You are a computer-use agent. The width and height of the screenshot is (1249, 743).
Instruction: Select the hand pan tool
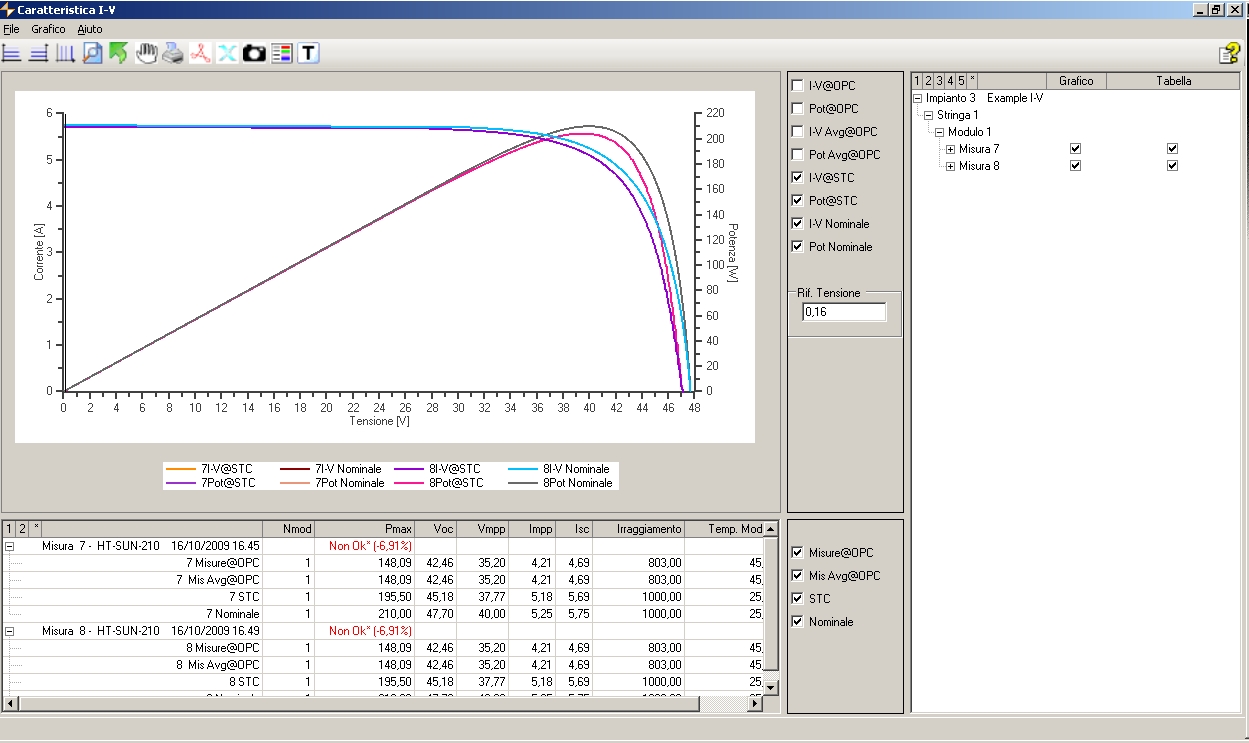[147, 53]
